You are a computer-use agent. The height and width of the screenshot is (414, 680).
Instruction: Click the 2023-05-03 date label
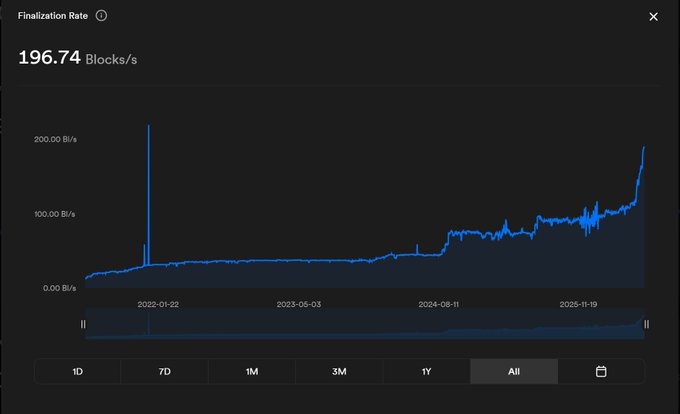(299, 304)
